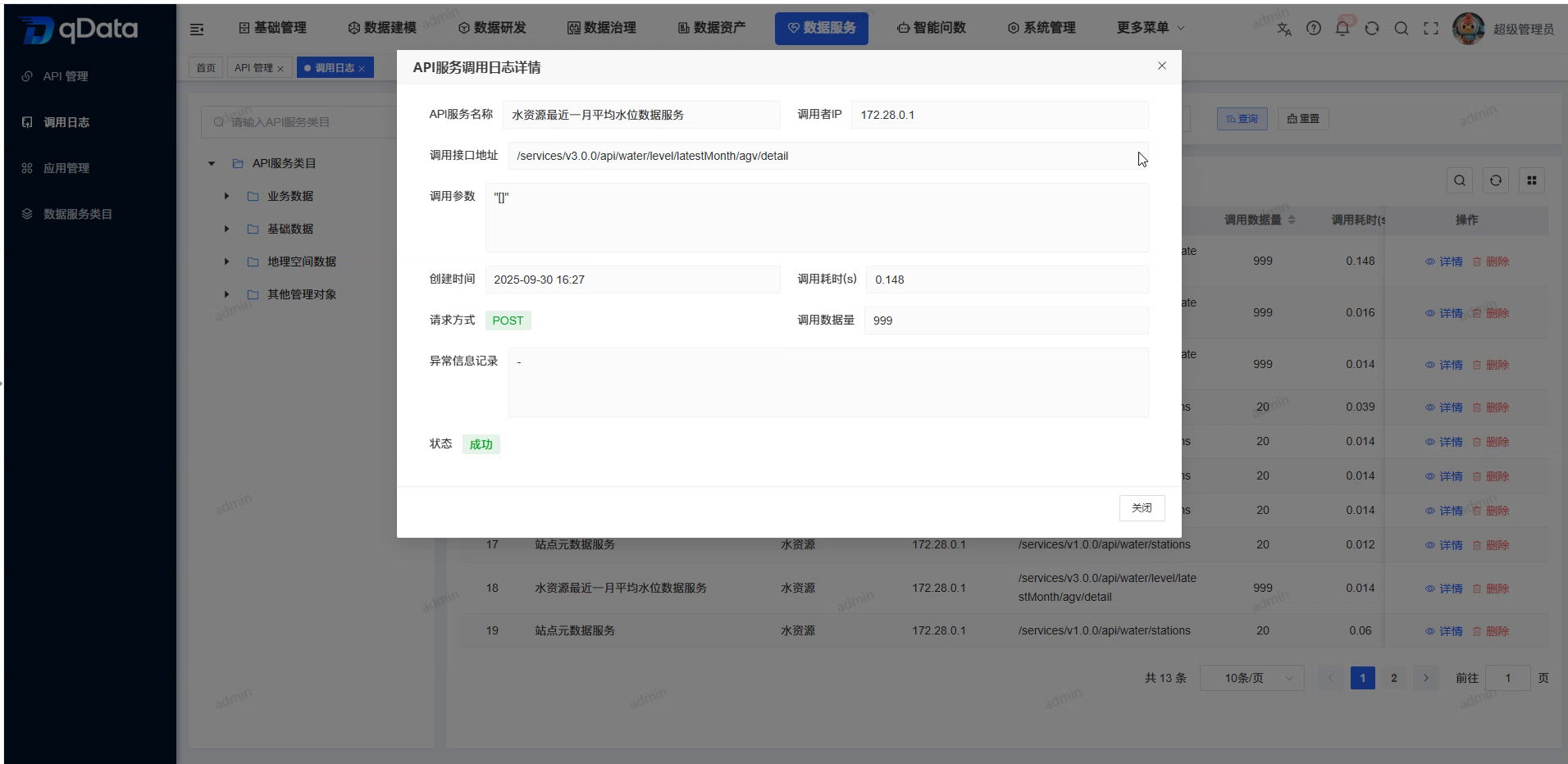Click 详情 for row 17 站点元数据服务

(x=1444, y=545)
